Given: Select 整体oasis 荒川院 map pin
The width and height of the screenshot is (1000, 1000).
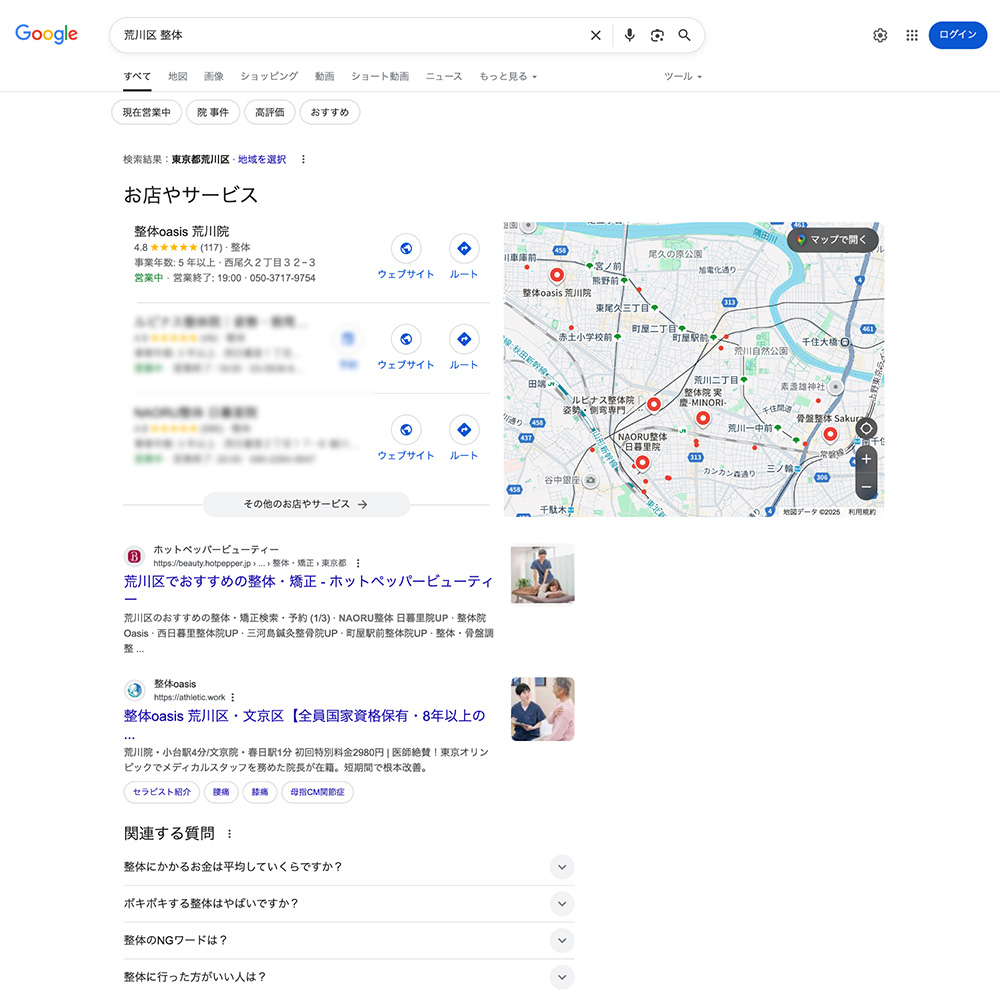Looking at the screenshot, I should (x=557, y=275).
